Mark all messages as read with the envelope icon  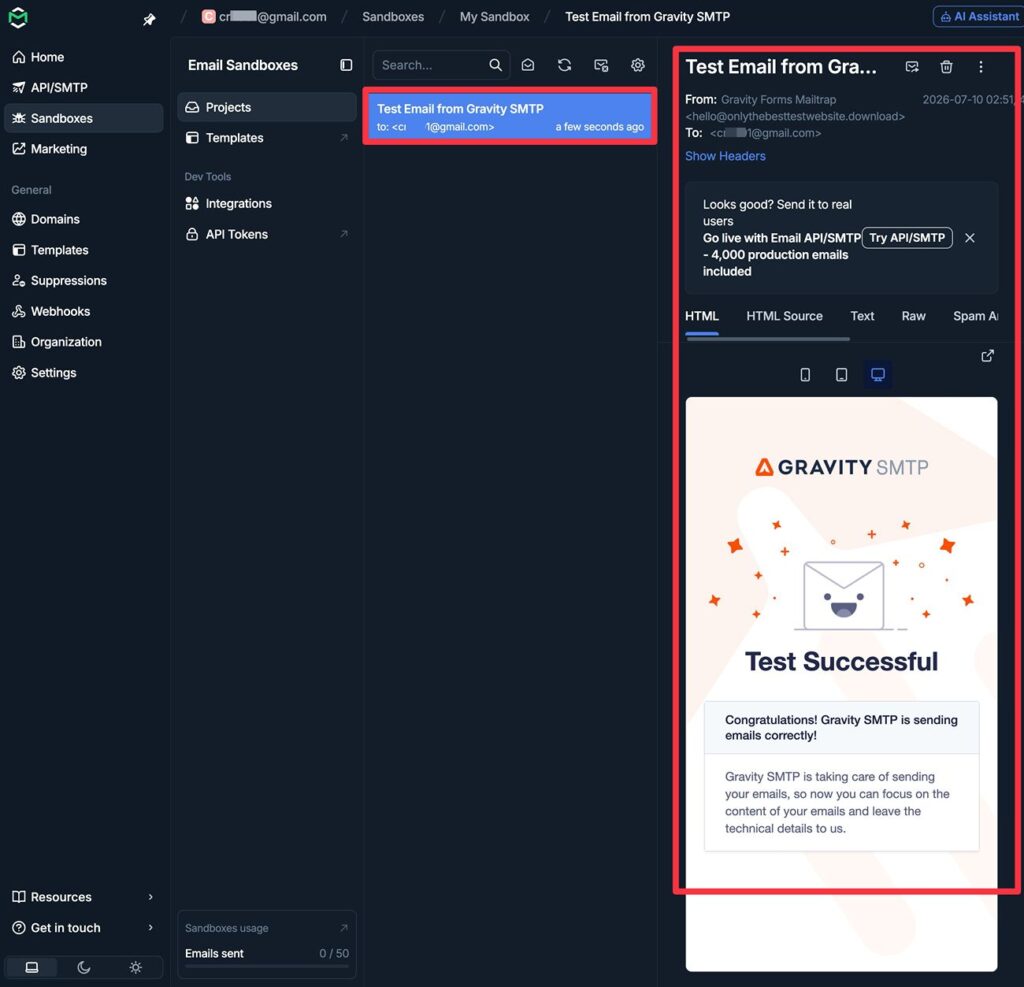528,65
